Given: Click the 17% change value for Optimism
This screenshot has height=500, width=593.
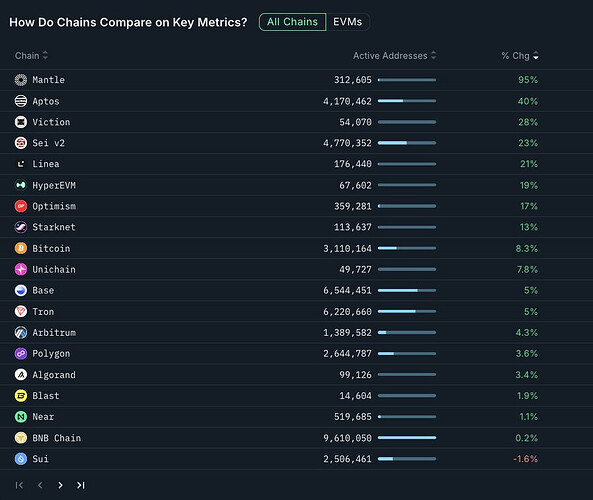Looking at the screenshot, I should coord(529,206).
